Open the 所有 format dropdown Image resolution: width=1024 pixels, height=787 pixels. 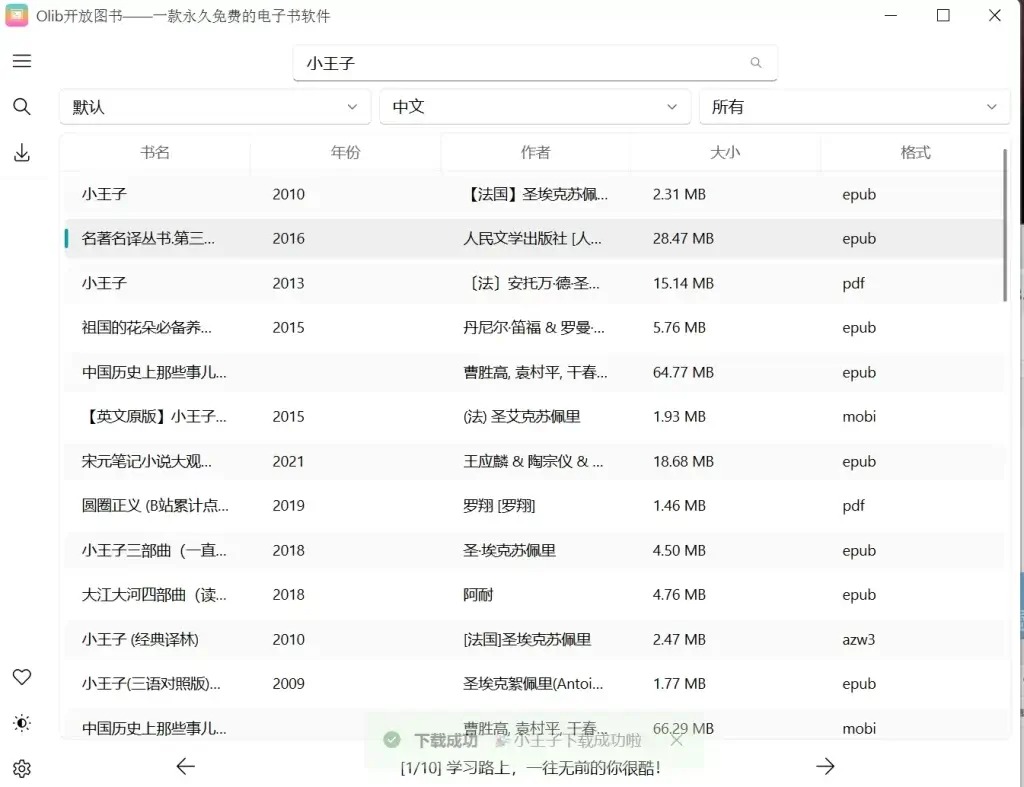[x=855, y=106]
